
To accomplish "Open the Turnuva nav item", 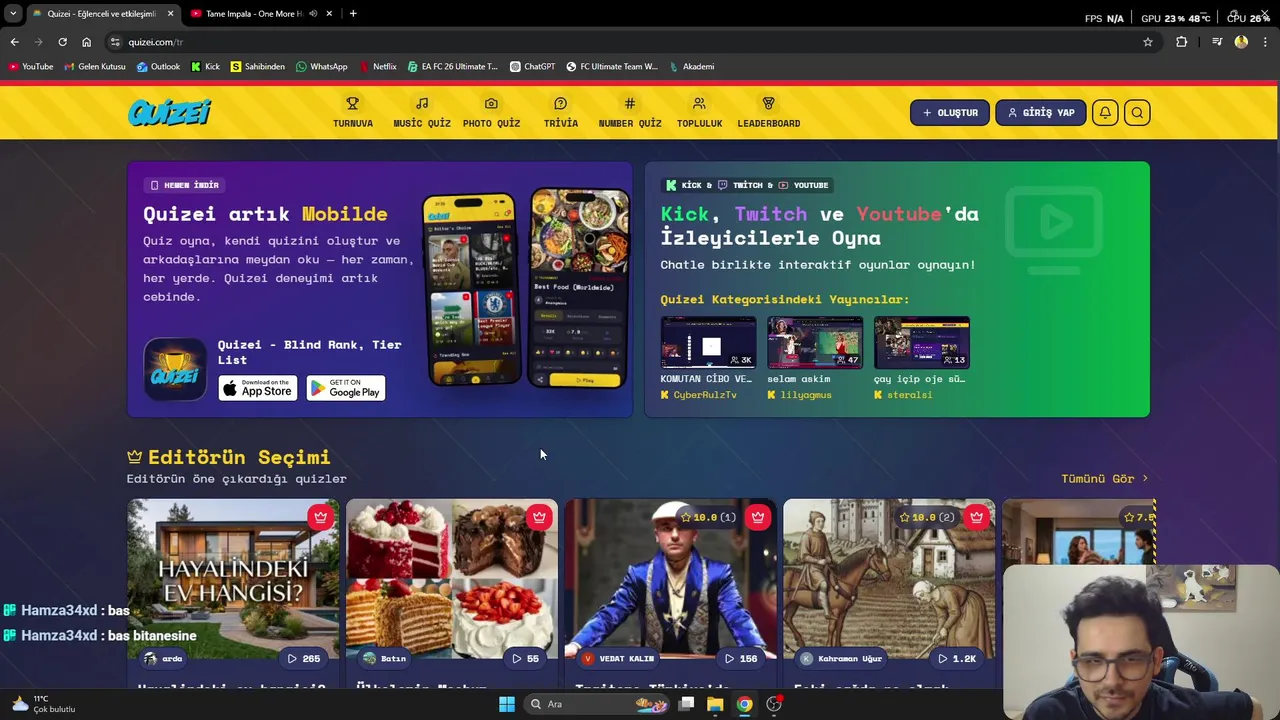I will click(x=353, y=112).
